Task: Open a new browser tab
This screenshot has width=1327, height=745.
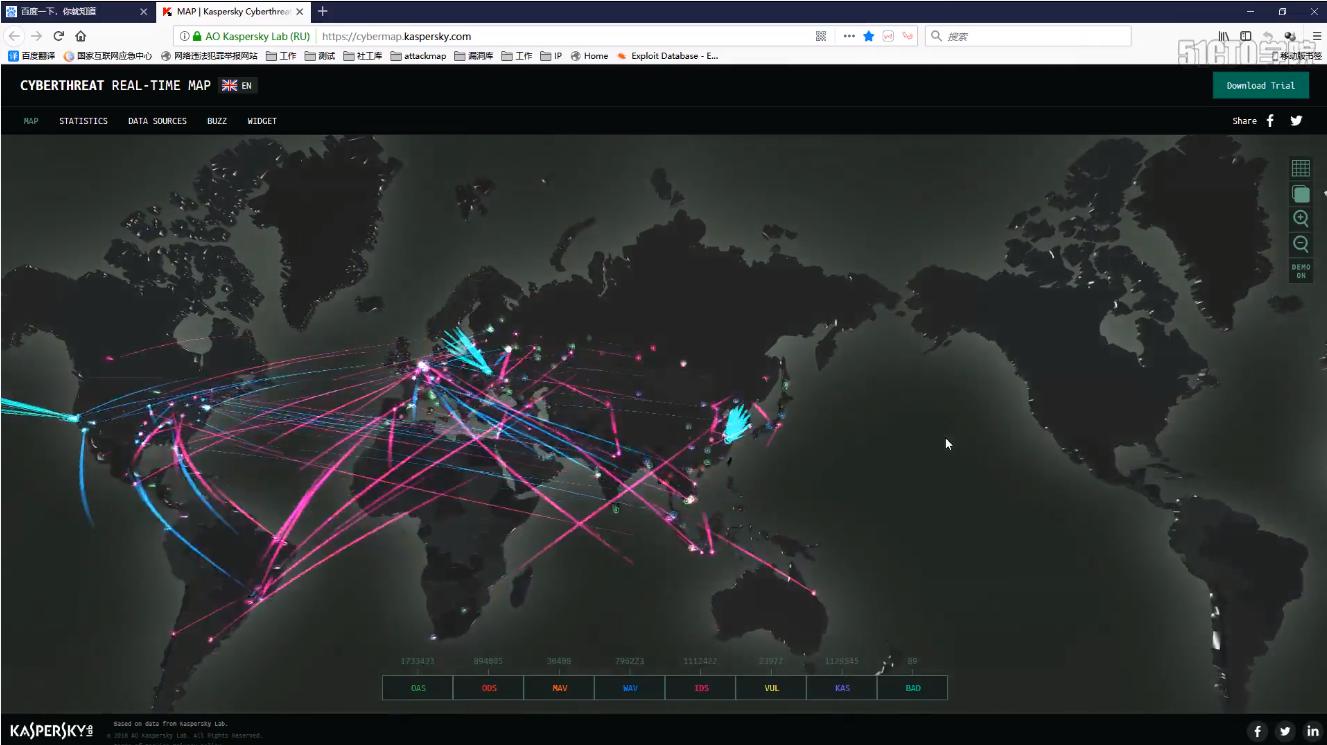Action: click(322, 11)
